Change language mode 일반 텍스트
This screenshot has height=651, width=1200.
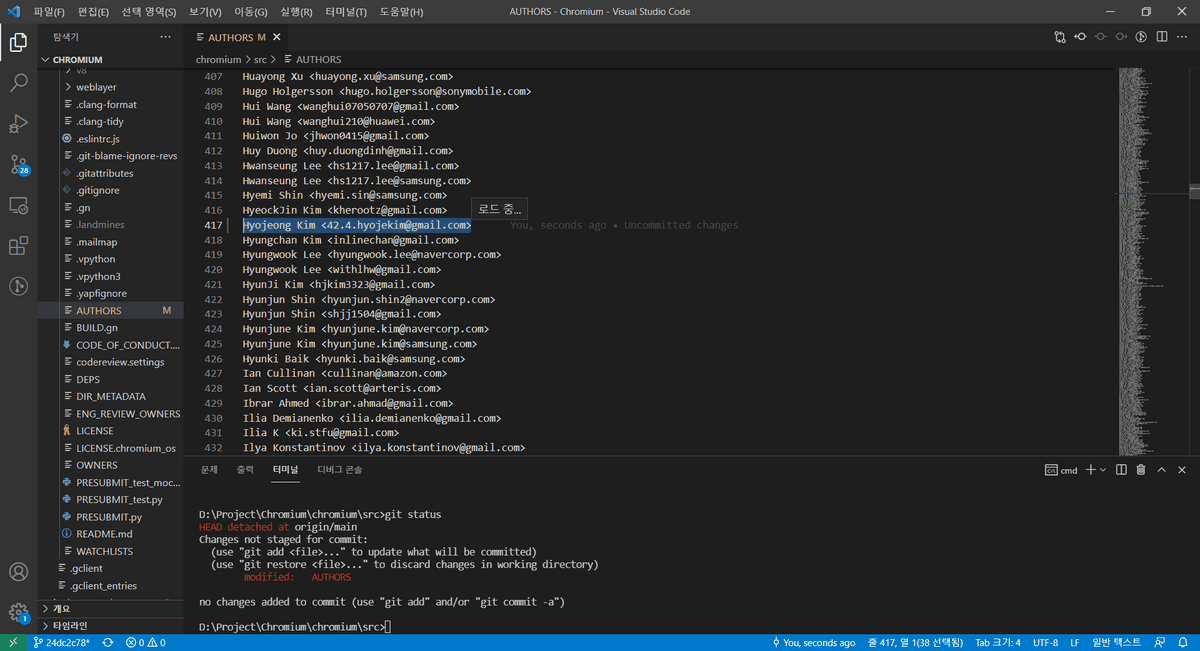click(x=1116, y=642)
